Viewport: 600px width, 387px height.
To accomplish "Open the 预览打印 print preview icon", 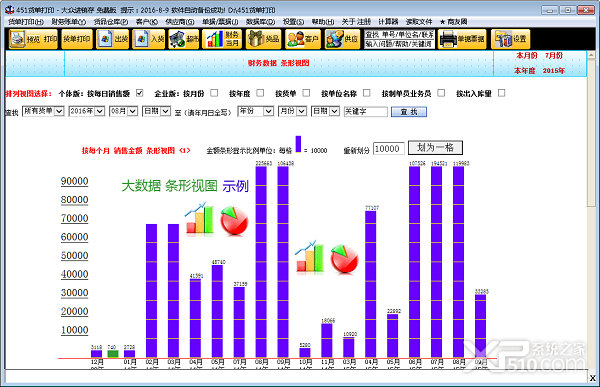I will (33, 39).
